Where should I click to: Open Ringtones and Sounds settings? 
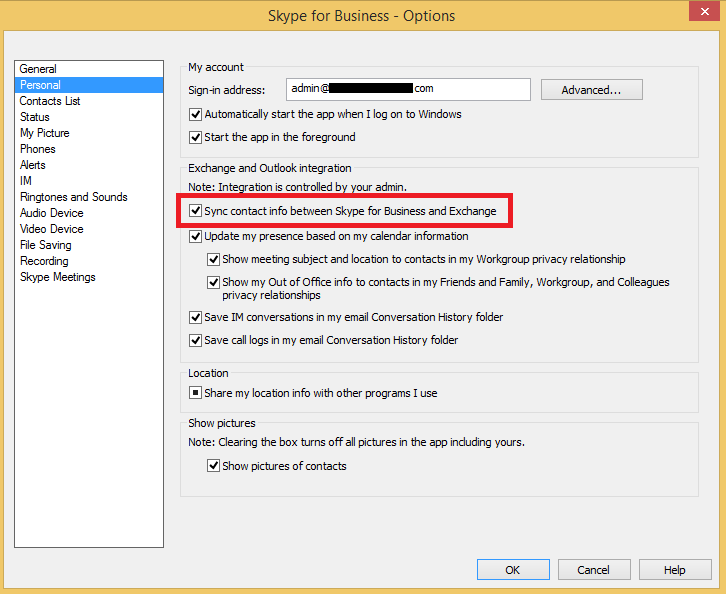pyautogui.click(x=74, y=197)
